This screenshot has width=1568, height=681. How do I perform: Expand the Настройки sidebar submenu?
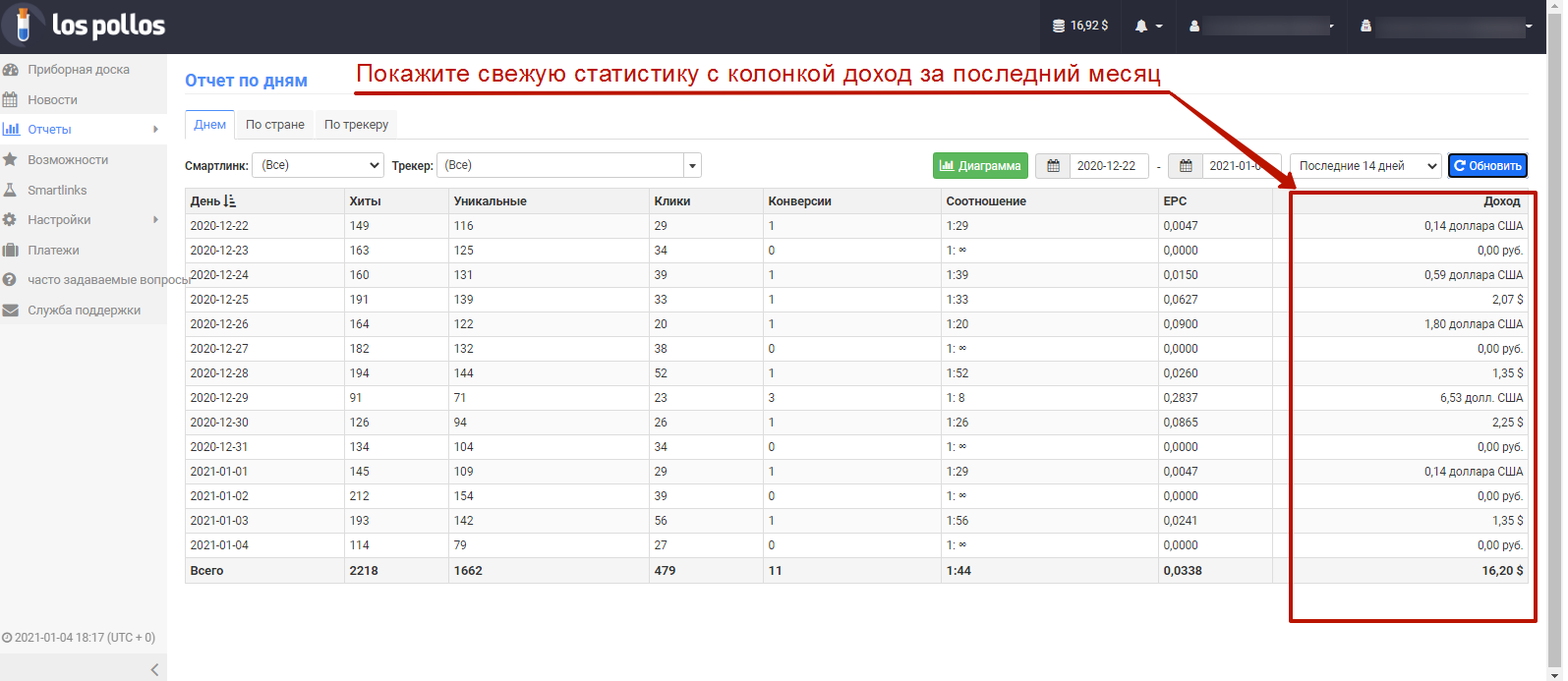point(155,220)
